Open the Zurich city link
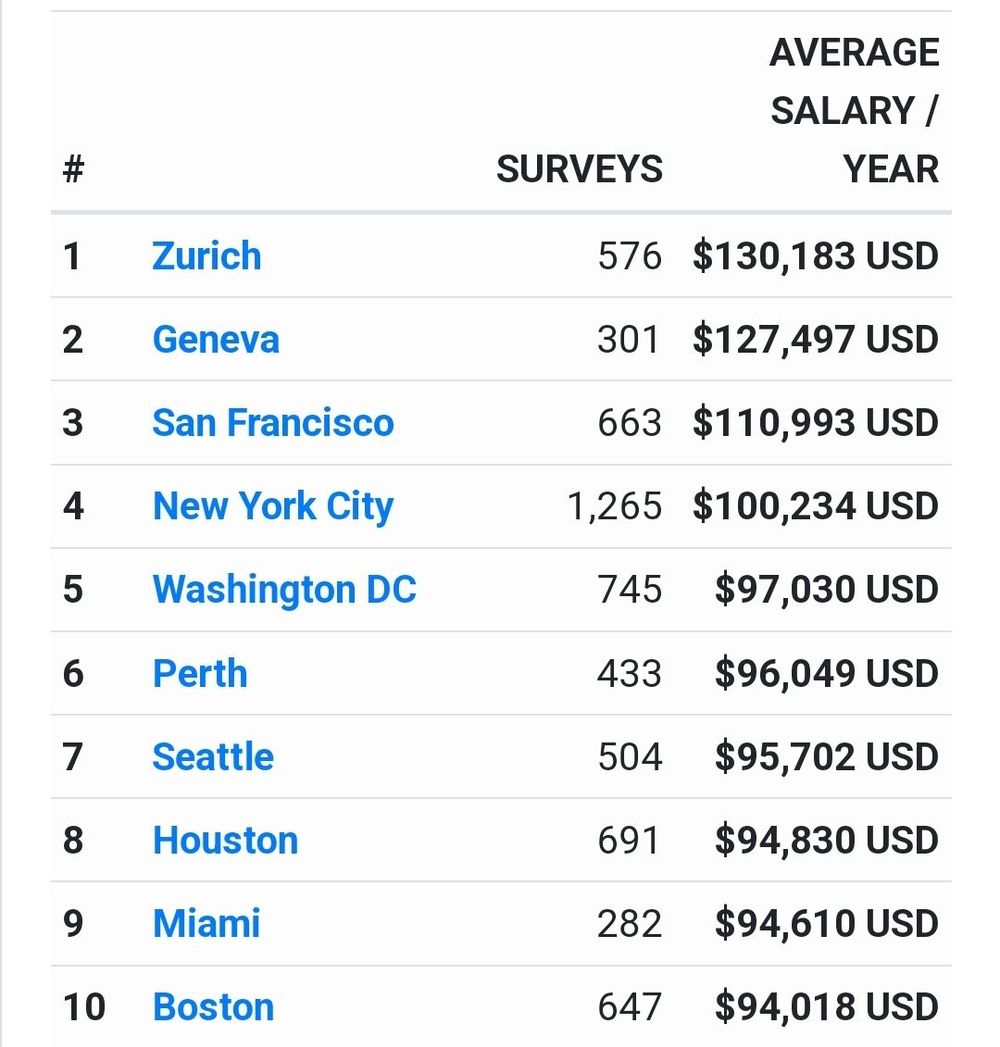 point(206,256)
